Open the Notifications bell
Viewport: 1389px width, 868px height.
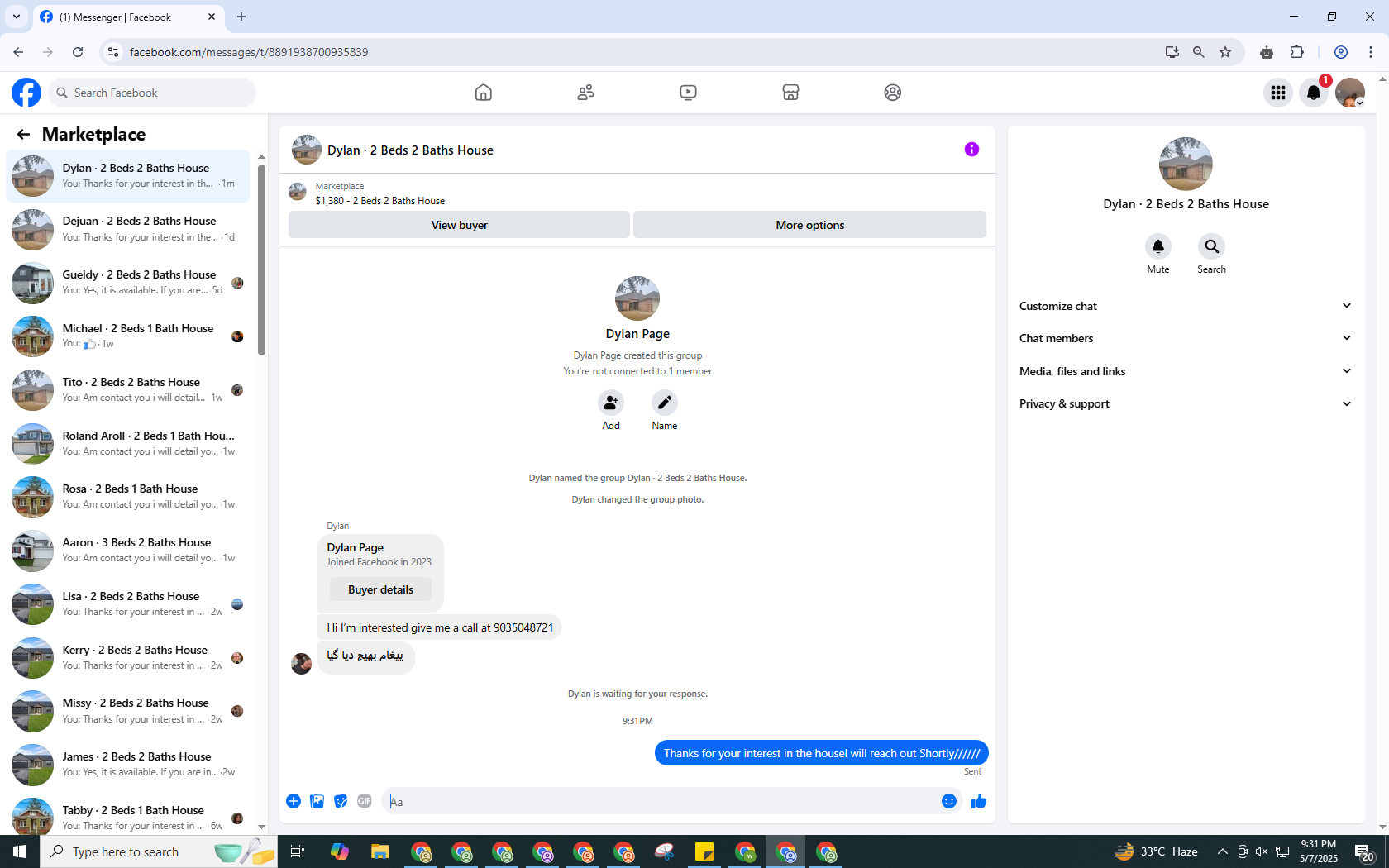coord(1314,93)
